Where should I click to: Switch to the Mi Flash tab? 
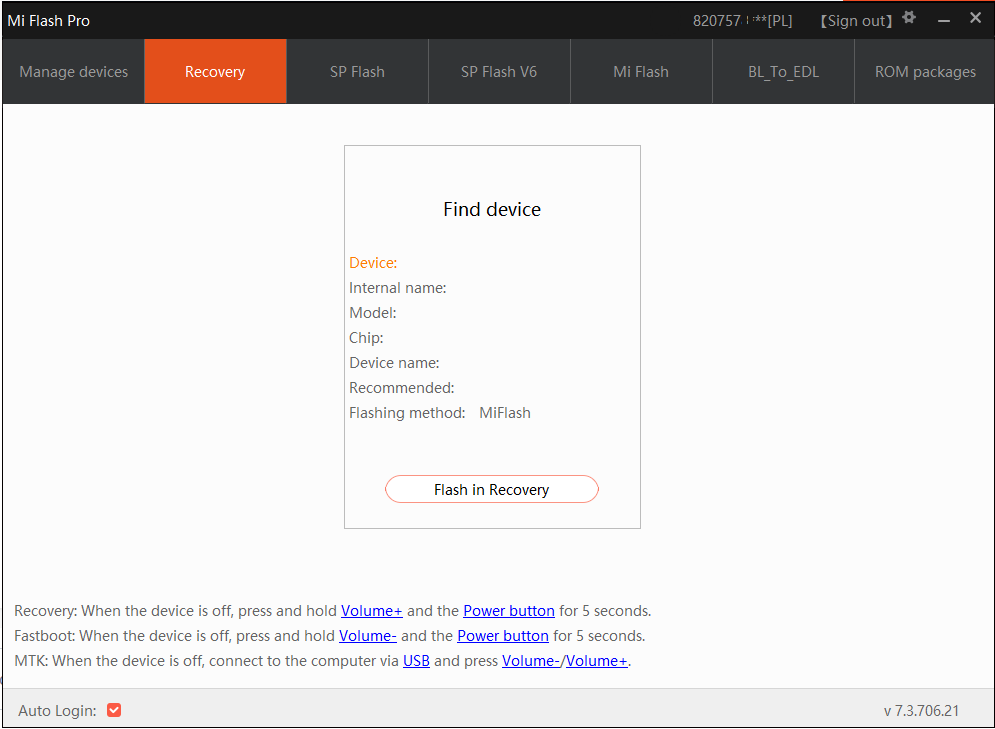pyautogui.click(x=641, y=72)
